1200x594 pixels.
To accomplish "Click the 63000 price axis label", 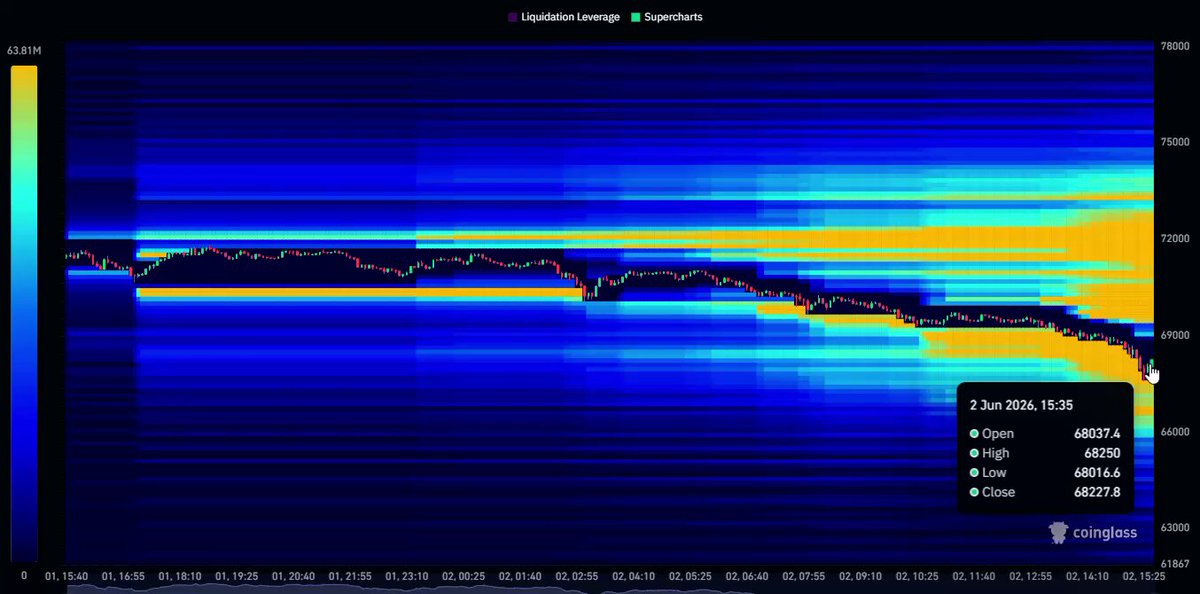I will (x=1174, y=527).
